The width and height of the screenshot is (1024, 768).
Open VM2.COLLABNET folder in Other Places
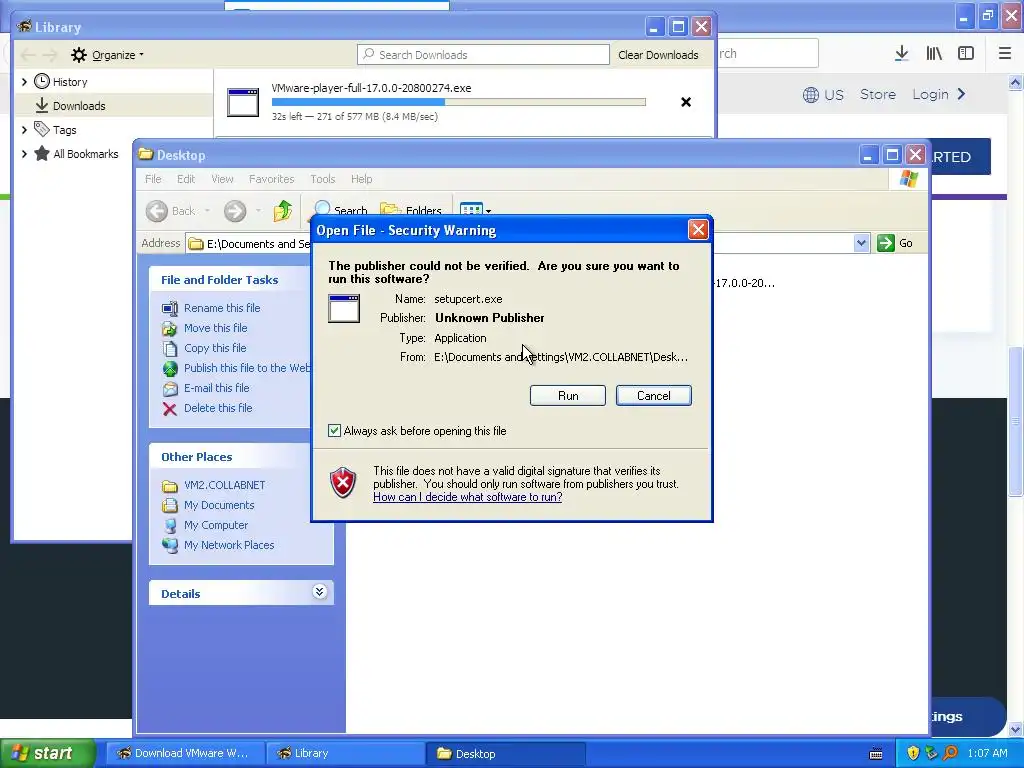pyautogui.click(x=224, y=485)
